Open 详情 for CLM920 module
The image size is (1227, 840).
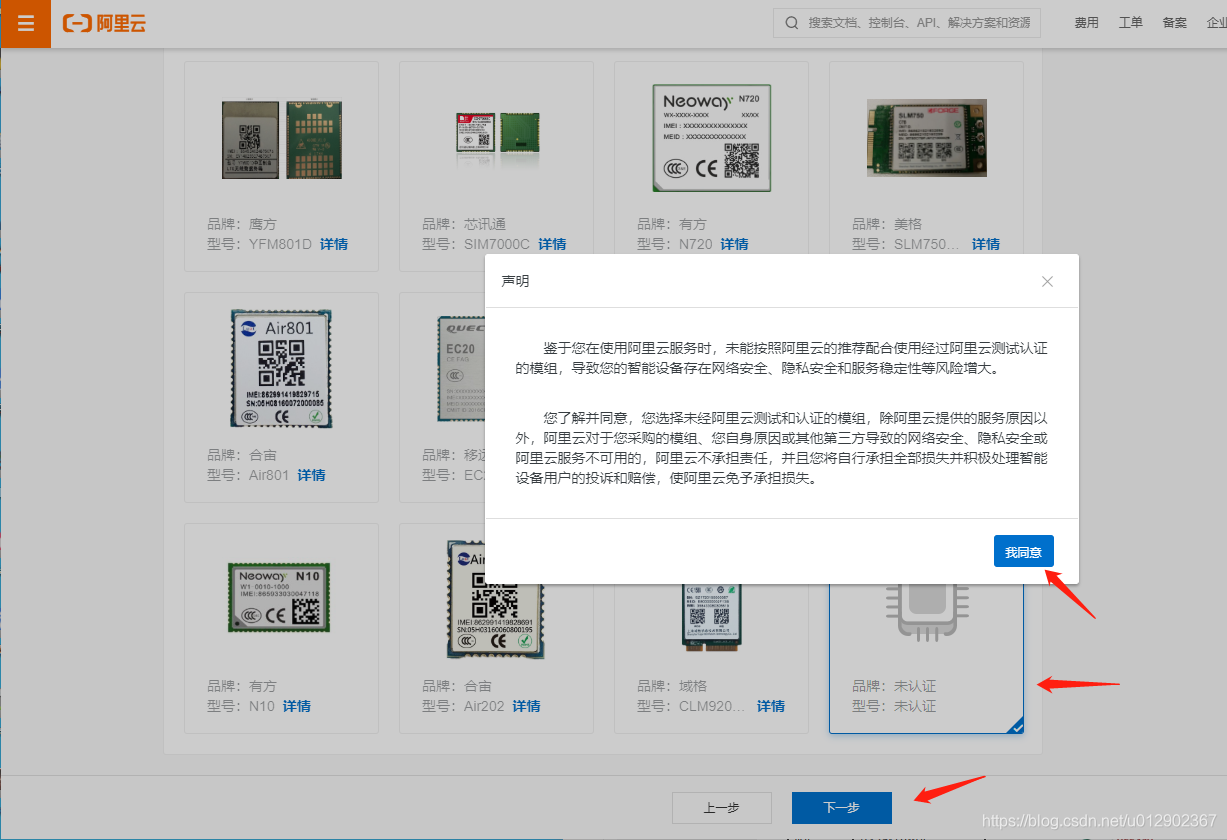point(770,706)
